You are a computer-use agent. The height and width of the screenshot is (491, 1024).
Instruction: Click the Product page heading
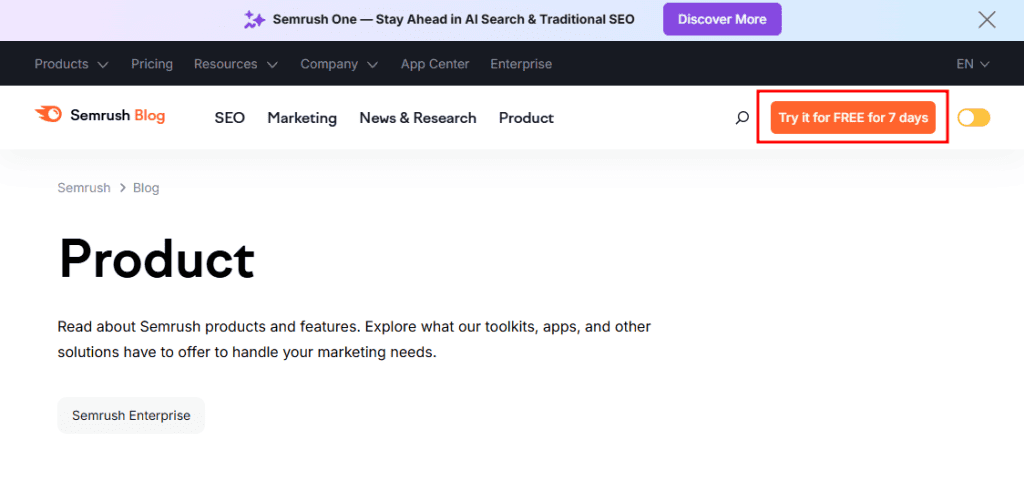pyautogui.click(x=157, y=259)
